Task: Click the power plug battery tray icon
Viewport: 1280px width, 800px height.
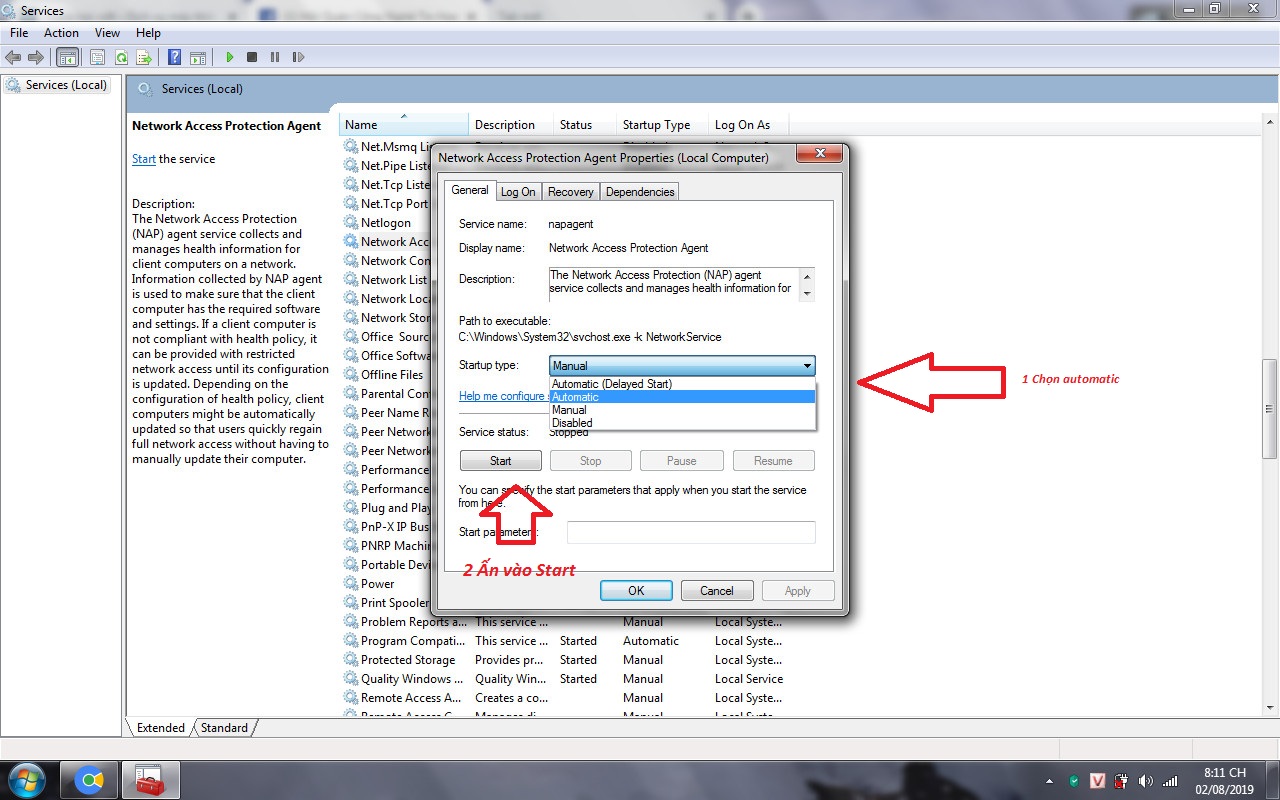Action: [x=1122, y=781]
